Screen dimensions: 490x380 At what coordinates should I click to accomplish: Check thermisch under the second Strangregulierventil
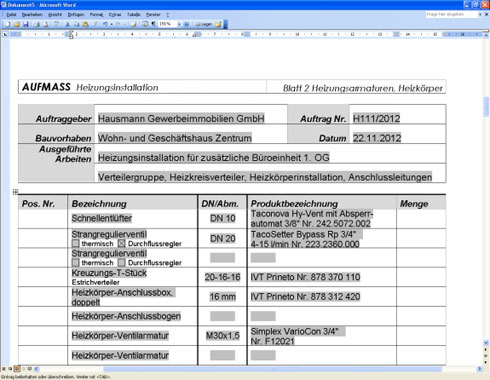click(75, 263)
